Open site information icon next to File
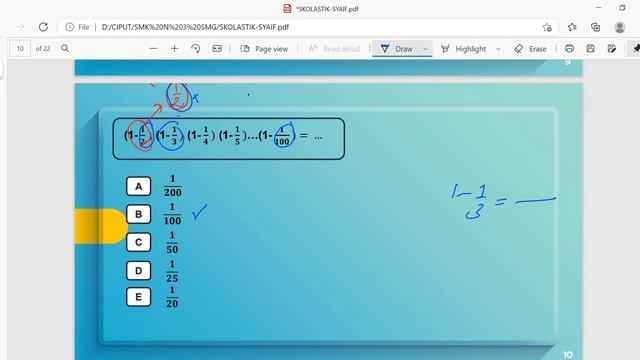The width and height of the screenshot is (640, 360). pos(70,27)
